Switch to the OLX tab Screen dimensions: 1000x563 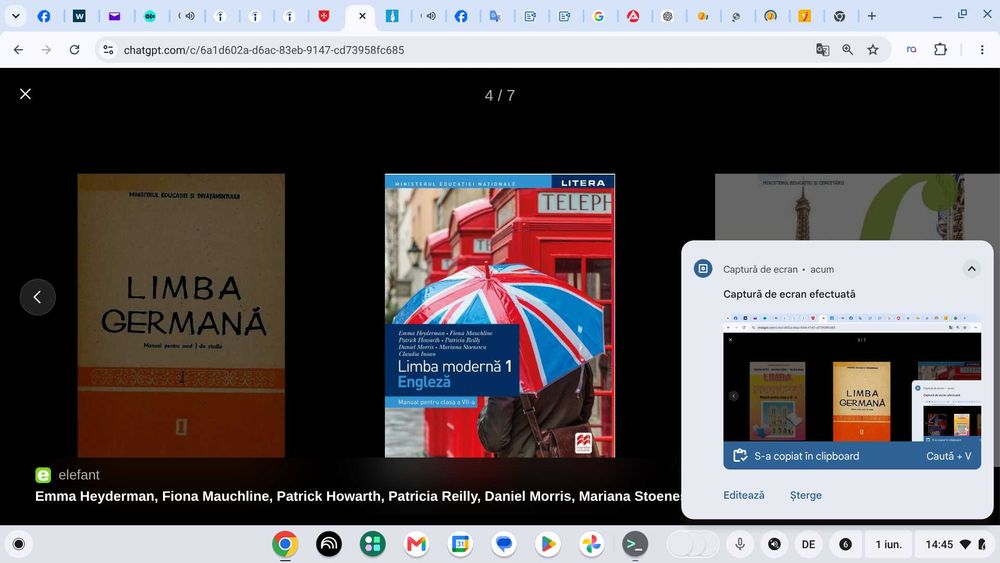tap(150, 16)
